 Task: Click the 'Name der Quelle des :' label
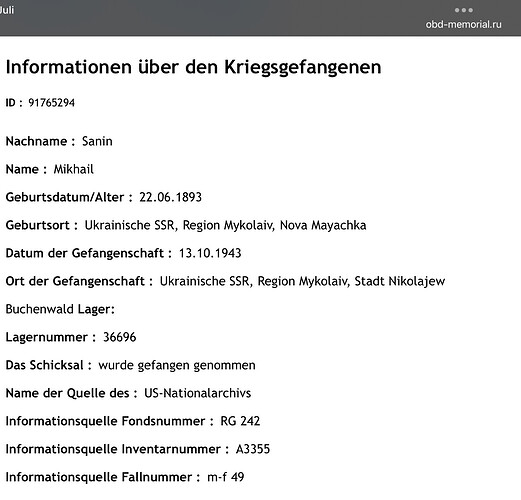[x=72, y=393]
